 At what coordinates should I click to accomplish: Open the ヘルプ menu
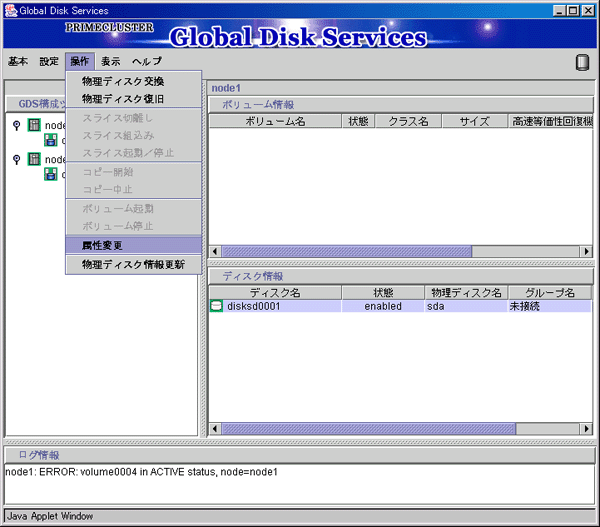coord(147,61)
